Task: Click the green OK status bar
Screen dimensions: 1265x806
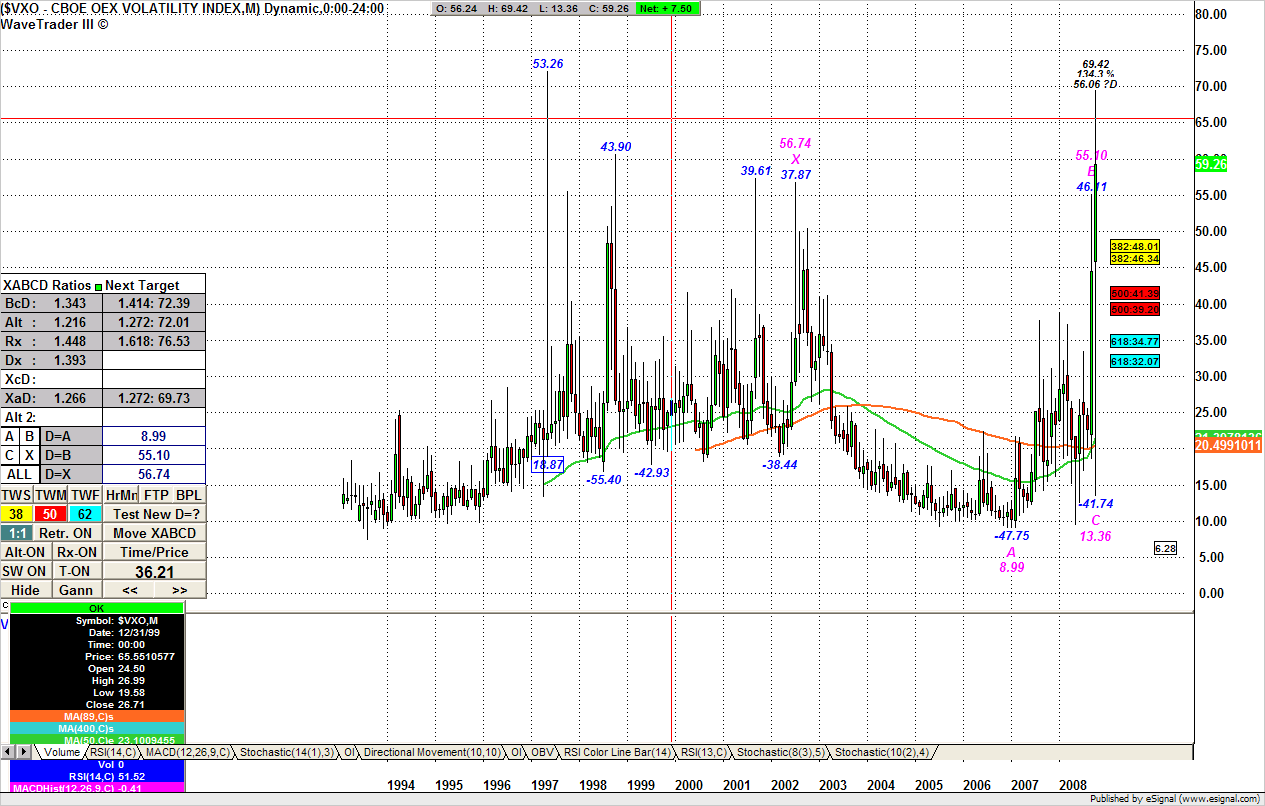Action: [x=96, y=607]
